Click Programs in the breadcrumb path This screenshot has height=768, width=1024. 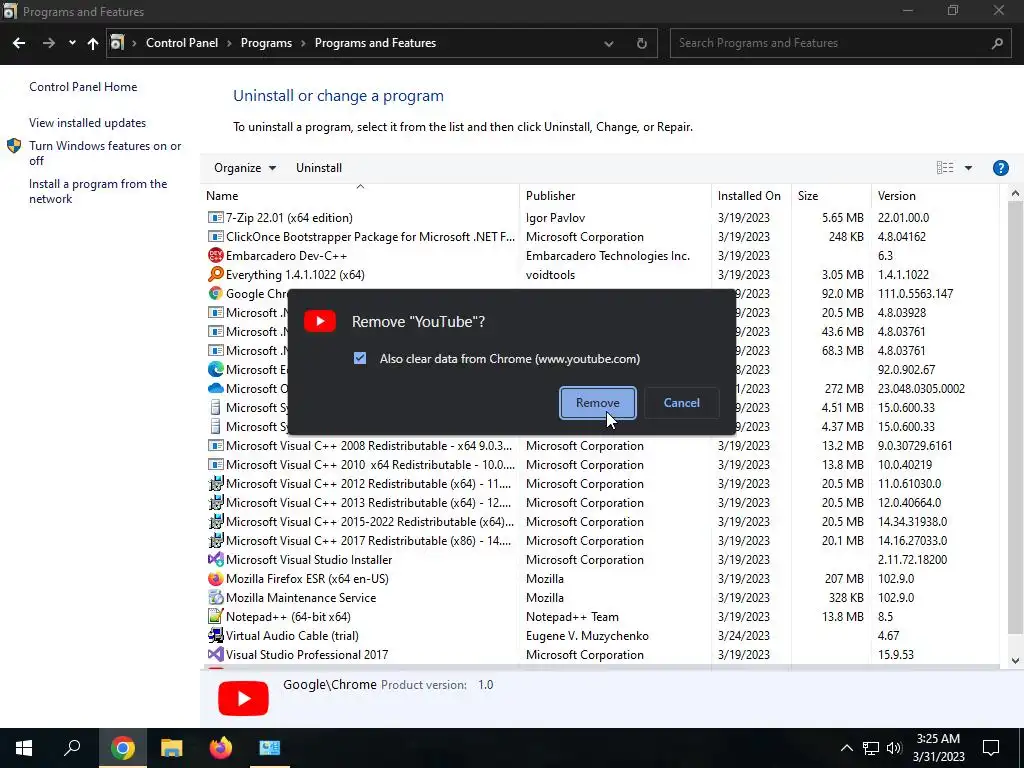(x=266, y=43)
